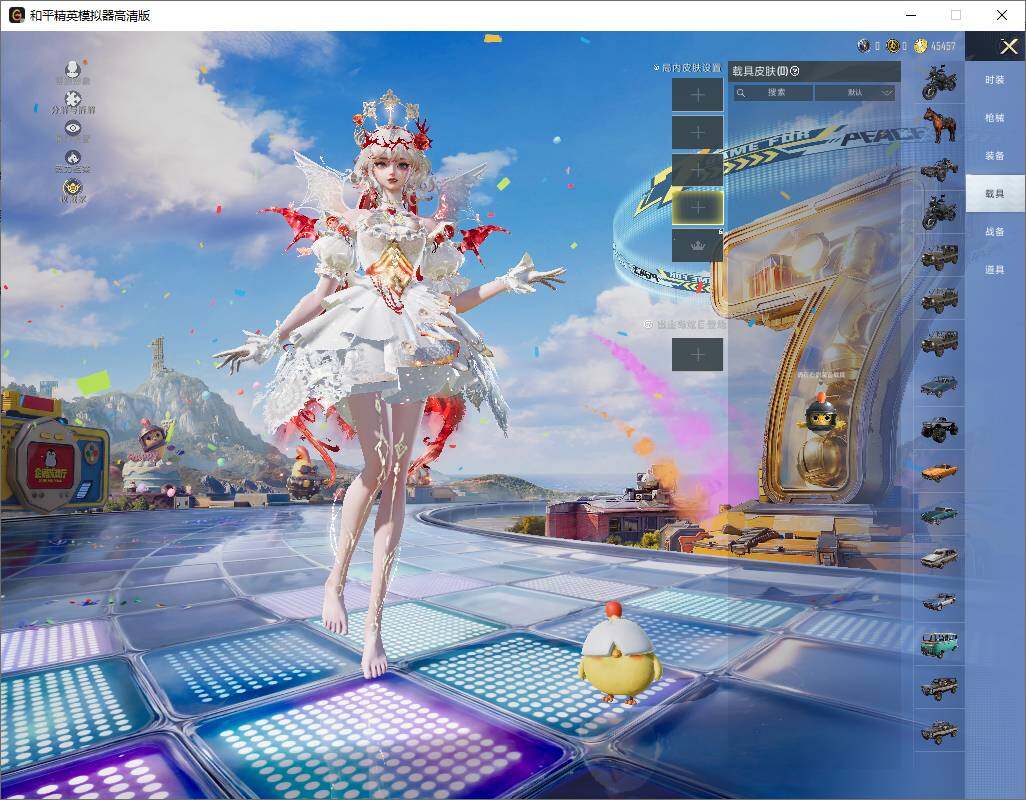Close the emulator window
Image resolution: width=1026 pixels, height=800 pixels.
[1002, 15]
